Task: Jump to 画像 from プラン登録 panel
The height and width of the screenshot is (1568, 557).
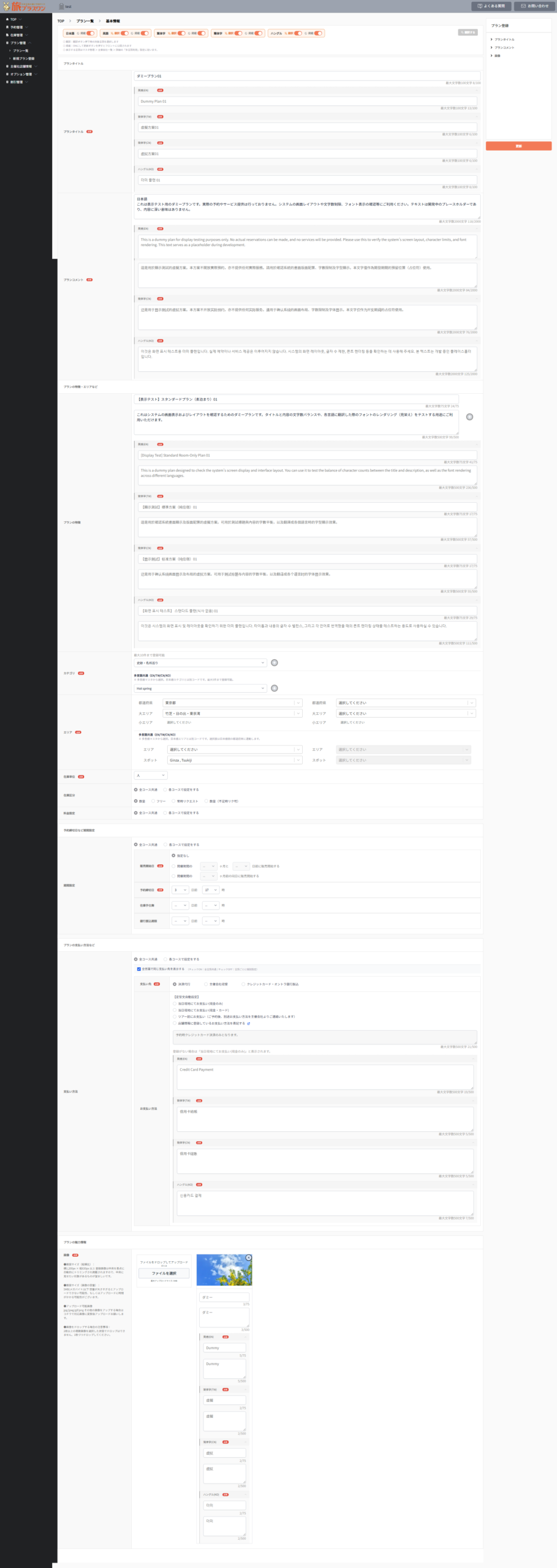Action: pos(498,56)
